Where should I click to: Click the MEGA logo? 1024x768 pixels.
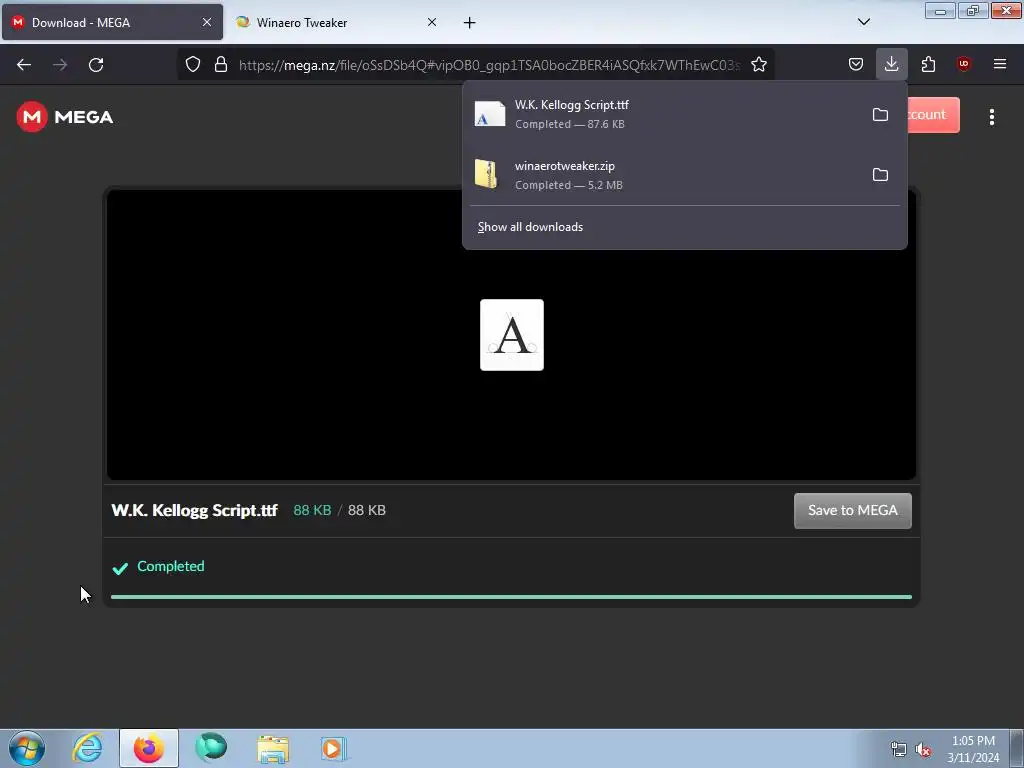pos(65,117)
